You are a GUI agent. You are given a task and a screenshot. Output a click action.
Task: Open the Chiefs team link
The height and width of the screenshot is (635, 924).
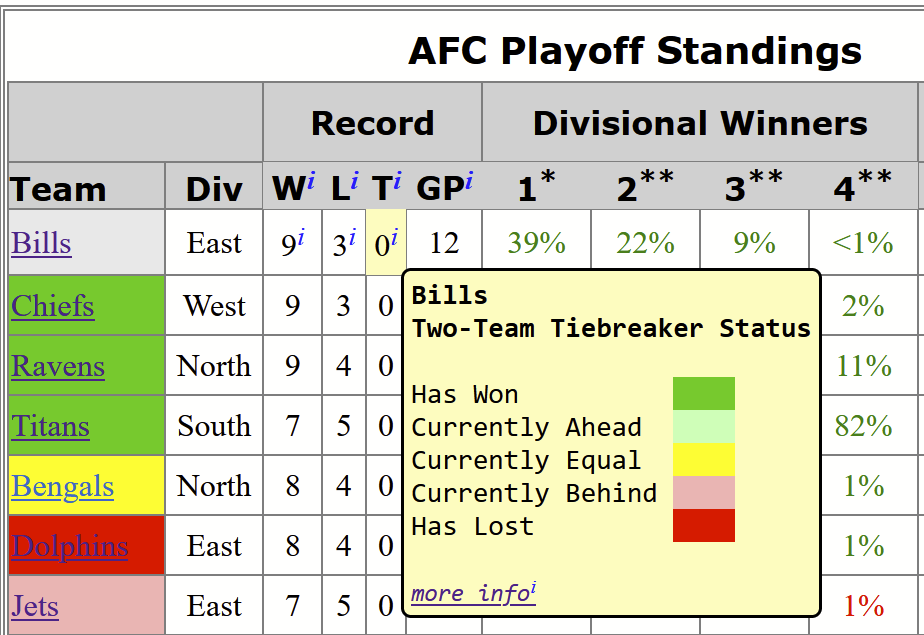(x=52, y=306)
